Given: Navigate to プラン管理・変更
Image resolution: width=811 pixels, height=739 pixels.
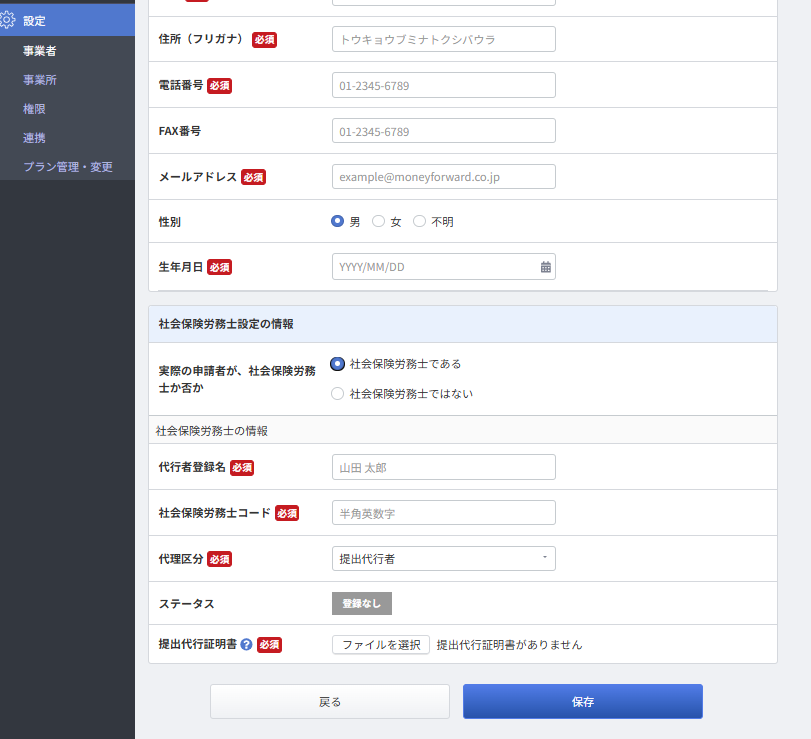Looking at the screenshot, I should [67, 167].
